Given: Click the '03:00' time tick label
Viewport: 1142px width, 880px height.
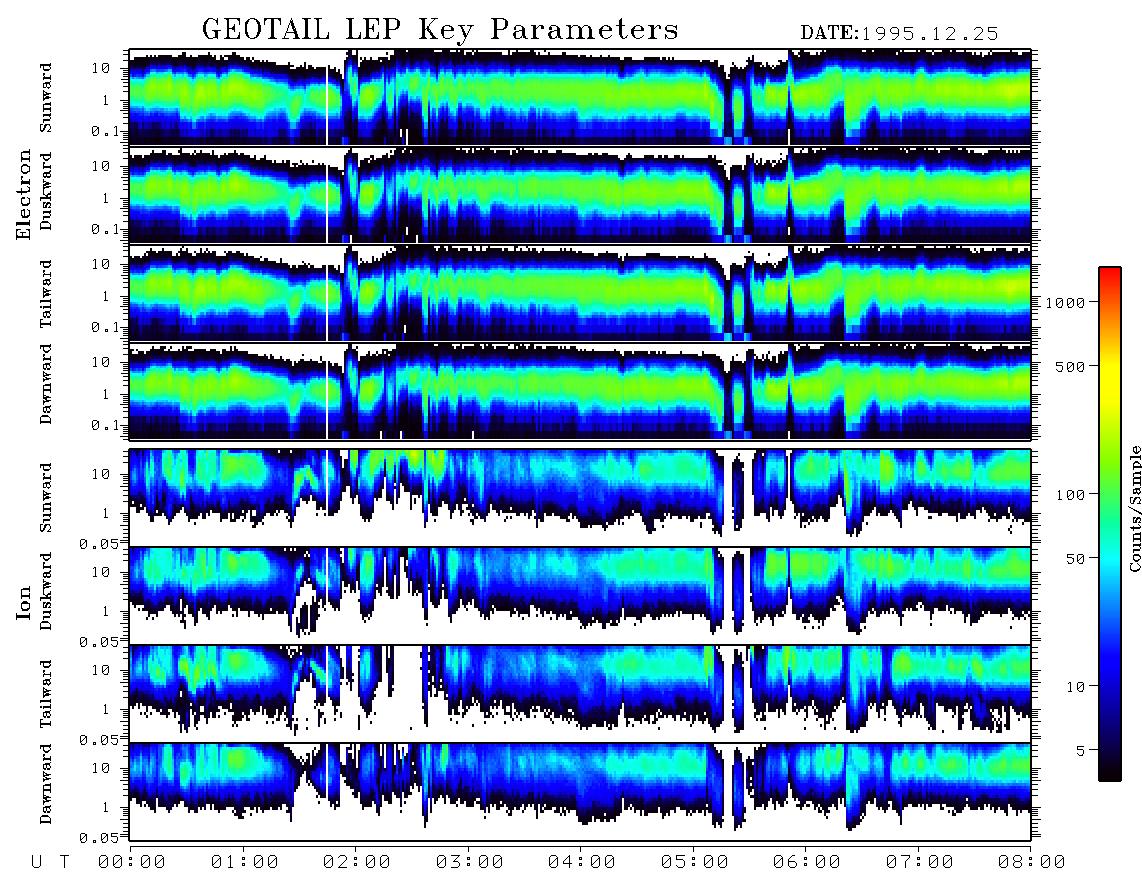Looking at the screenshot, I should tap(470, 863).
